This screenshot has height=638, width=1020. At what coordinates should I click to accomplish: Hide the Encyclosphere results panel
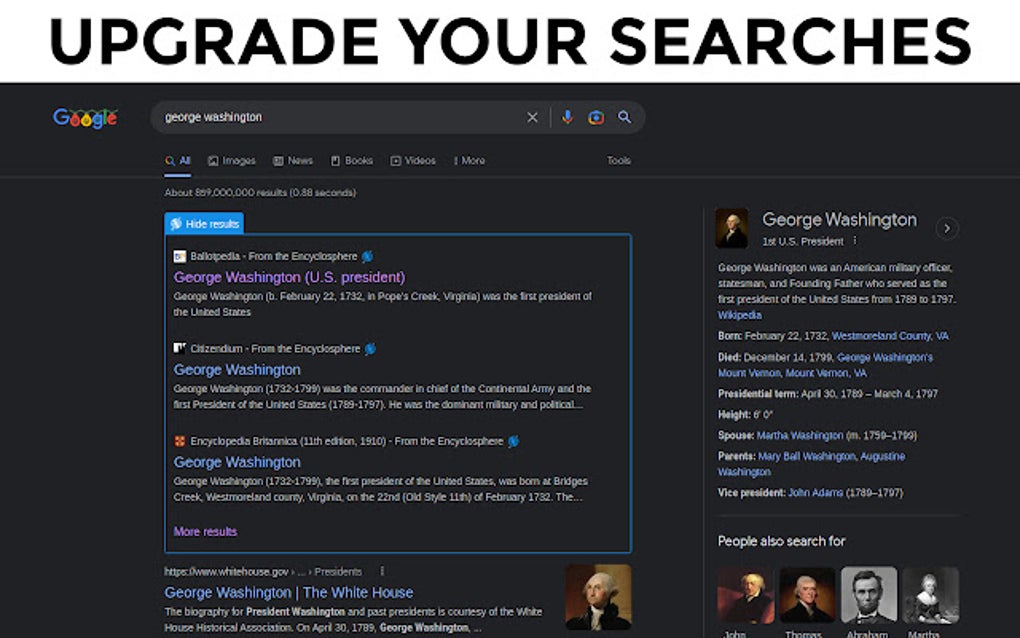210,224
